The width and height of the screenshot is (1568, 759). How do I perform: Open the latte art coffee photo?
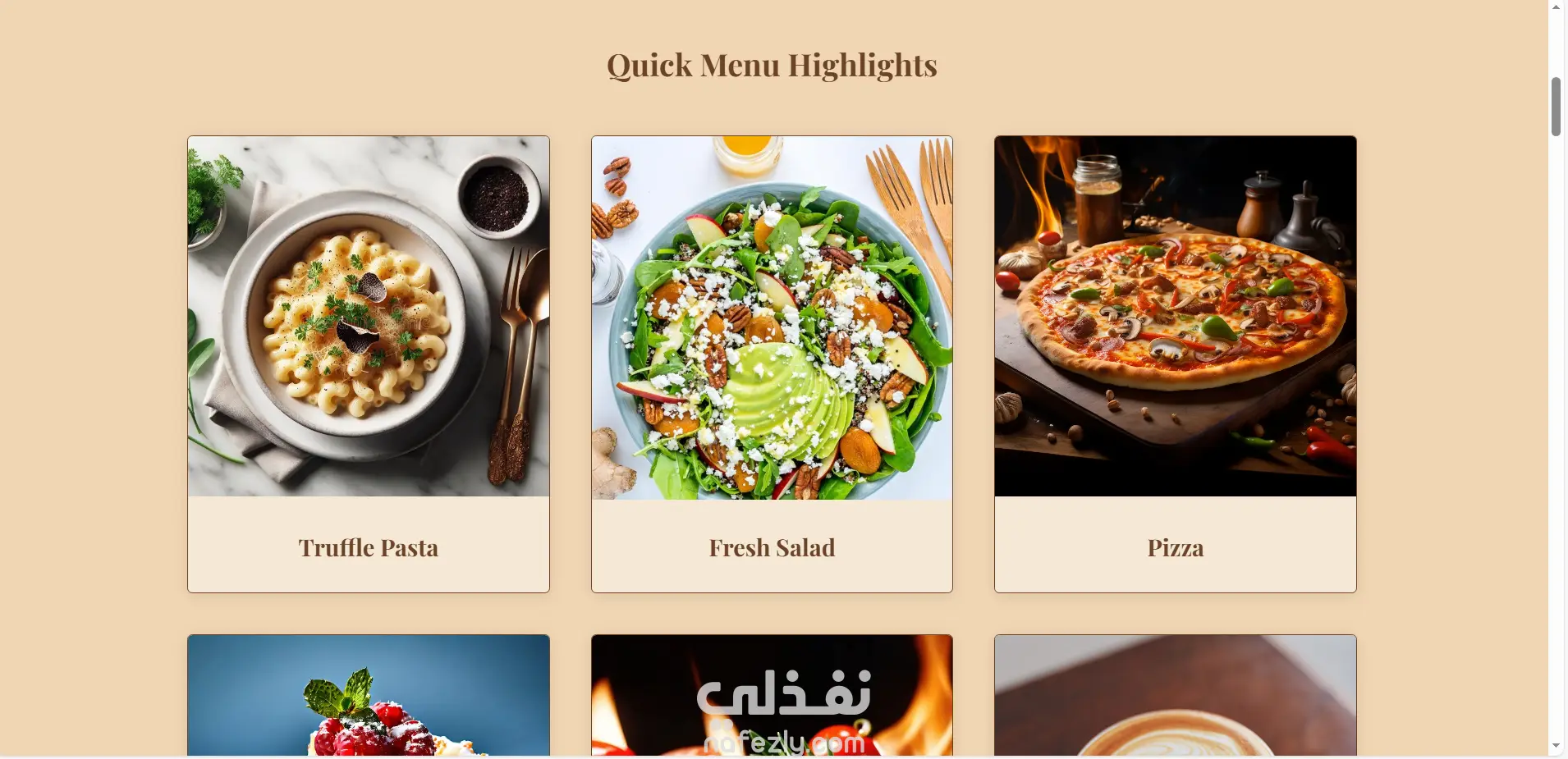tap(1176, 695)
